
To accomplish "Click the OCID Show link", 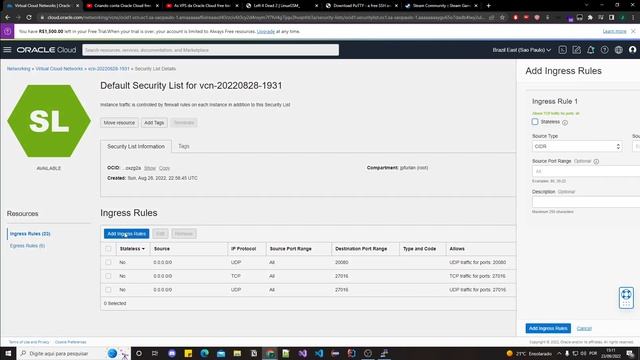I will [150, 168].
